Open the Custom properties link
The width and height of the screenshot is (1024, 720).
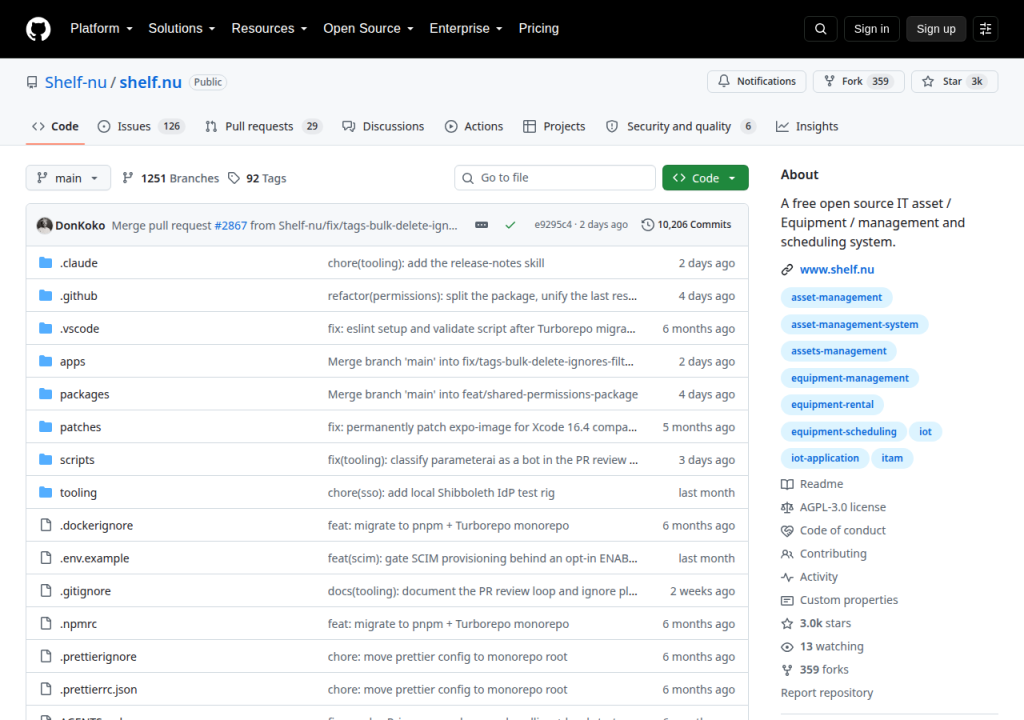(839, 600)
